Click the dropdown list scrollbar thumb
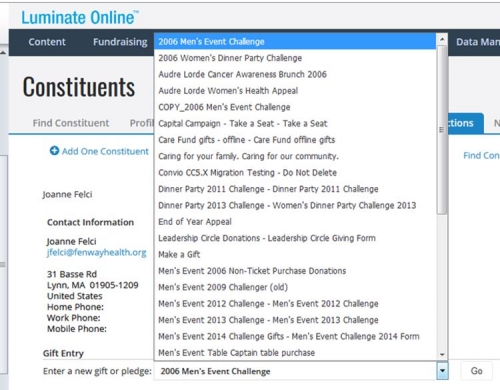 coord(442,130)
